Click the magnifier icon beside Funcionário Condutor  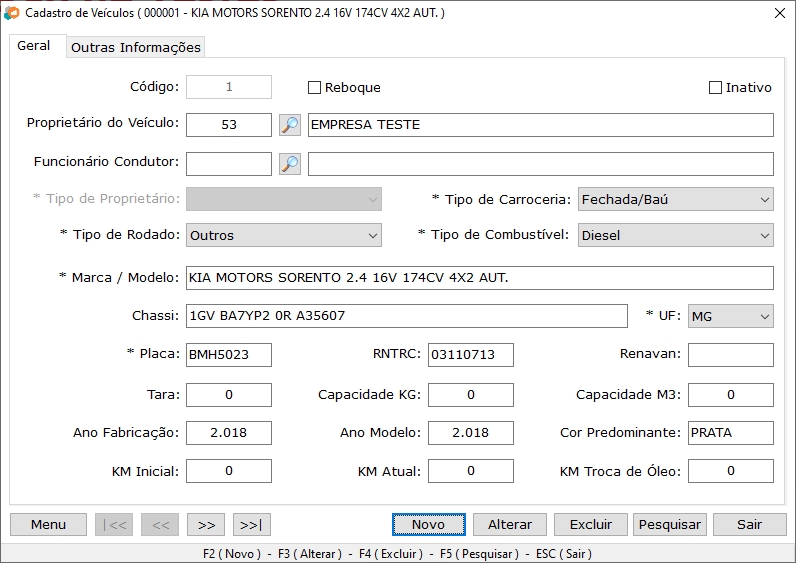289,164
